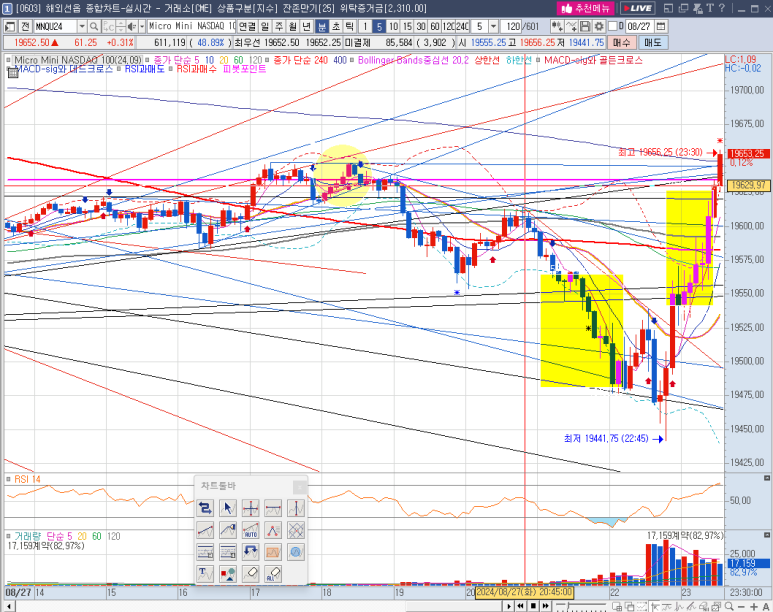This screenshot has width=773, height=612.
Task: Toggle the checkbox next to the date field
Action: coord(613,27)
